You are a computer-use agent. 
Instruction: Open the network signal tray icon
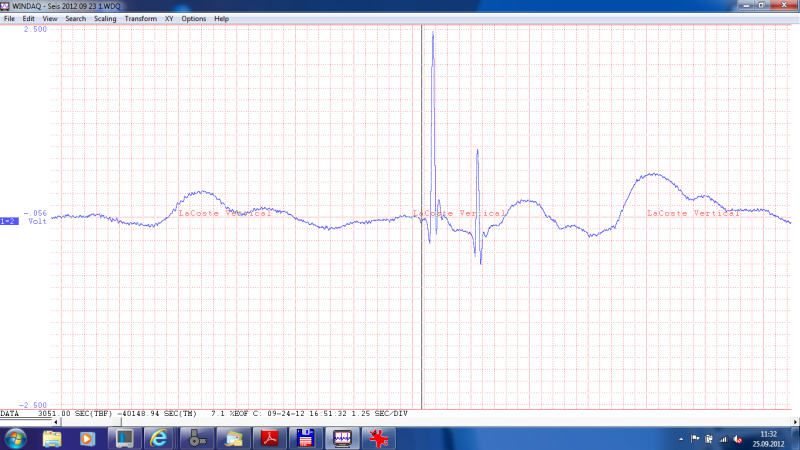pyautogui.click(x=723, y=439)
